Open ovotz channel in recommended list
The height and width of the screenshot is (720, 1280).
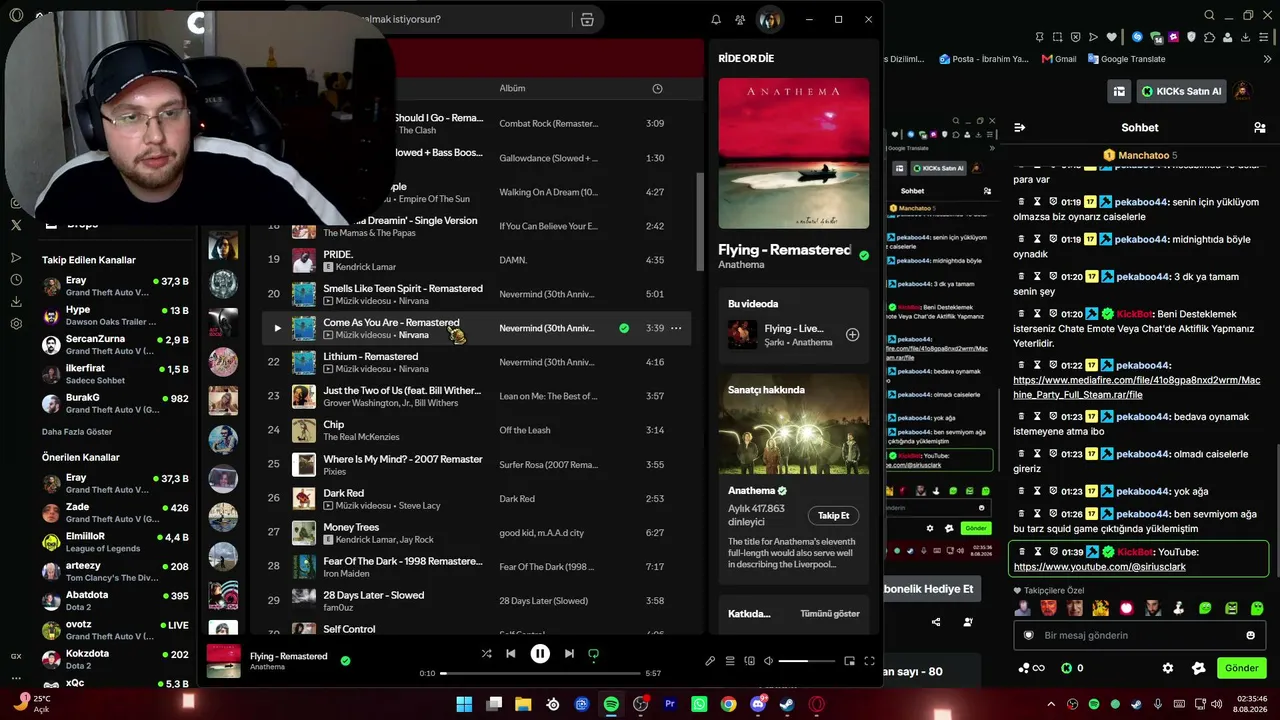click(x=115, y=630)
